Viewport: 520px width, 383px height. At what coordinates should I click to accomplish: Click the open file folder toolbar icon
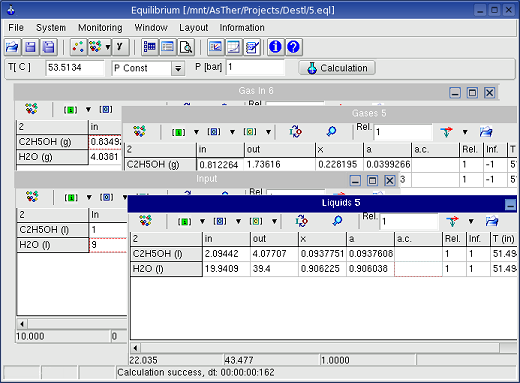pyautogui.click(x=13, y=47)
